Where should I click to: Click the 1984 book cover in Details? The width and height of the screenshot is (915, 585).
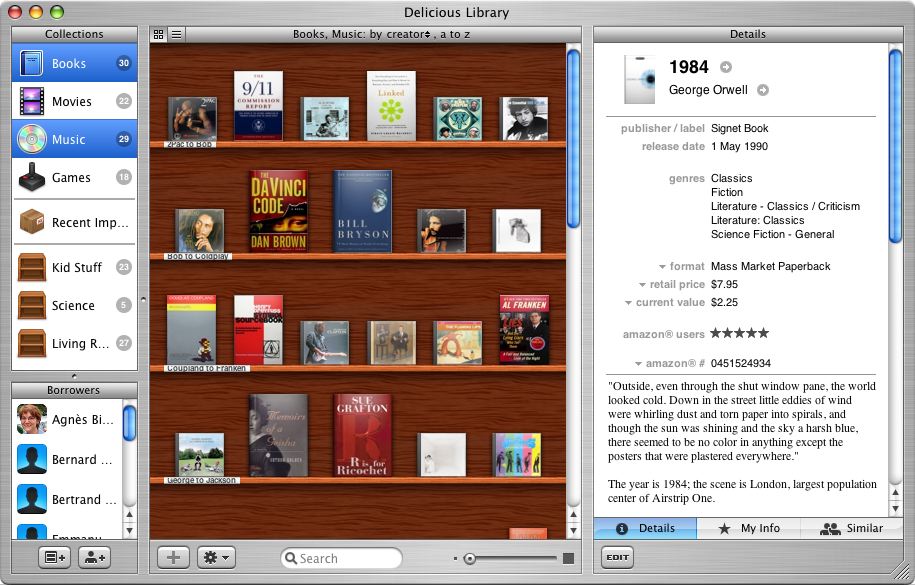coord(640,79)
